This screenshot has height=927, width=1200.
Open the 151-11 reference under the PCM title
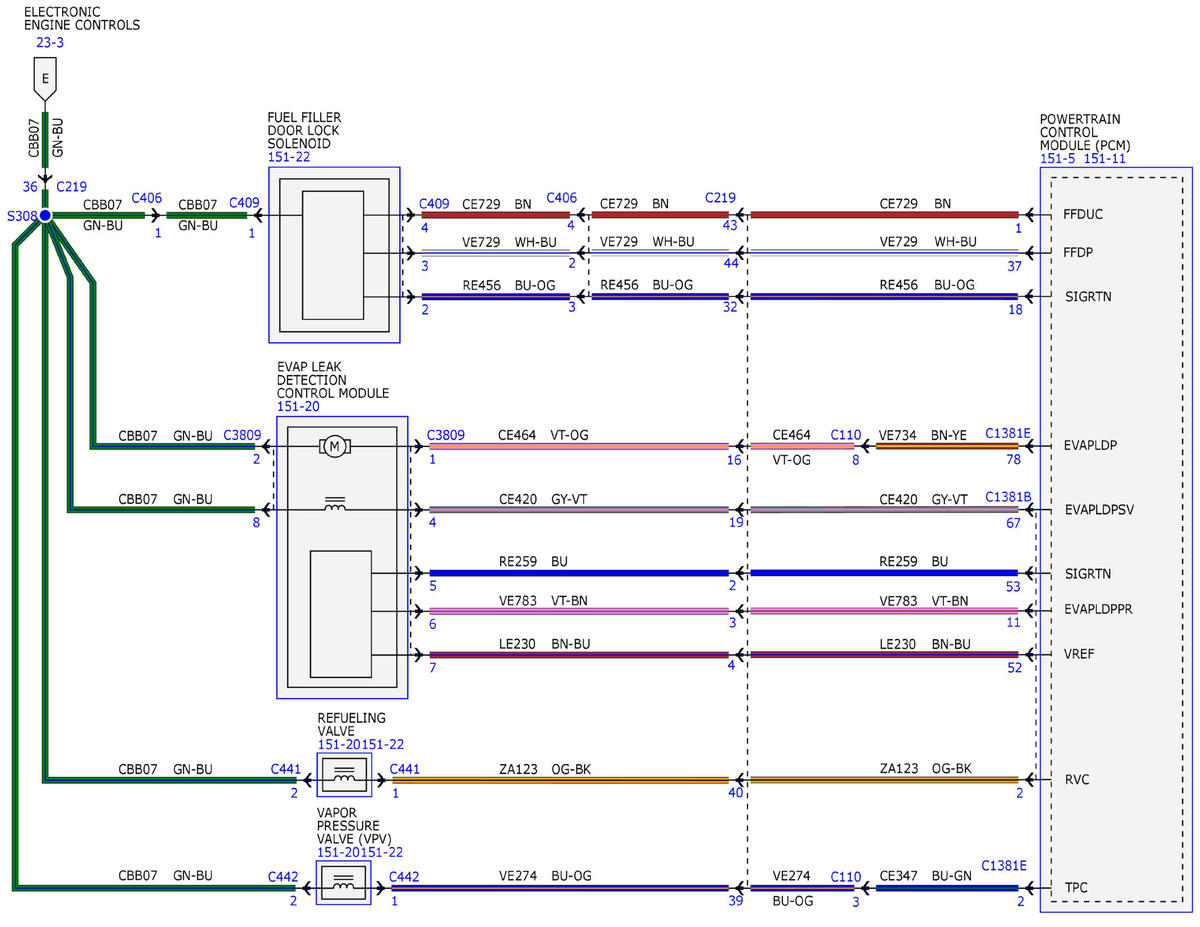click(x=1105, y=158)
